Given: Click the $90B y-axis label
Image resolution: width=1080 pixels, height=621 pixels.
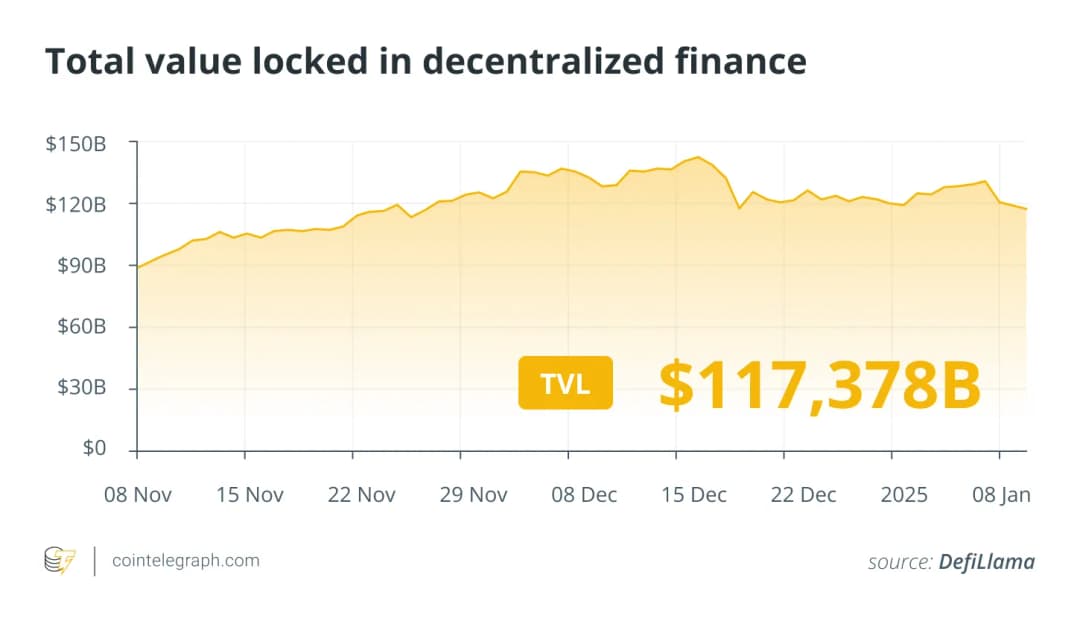Looking at the screenshot, I should pos(80,266).
